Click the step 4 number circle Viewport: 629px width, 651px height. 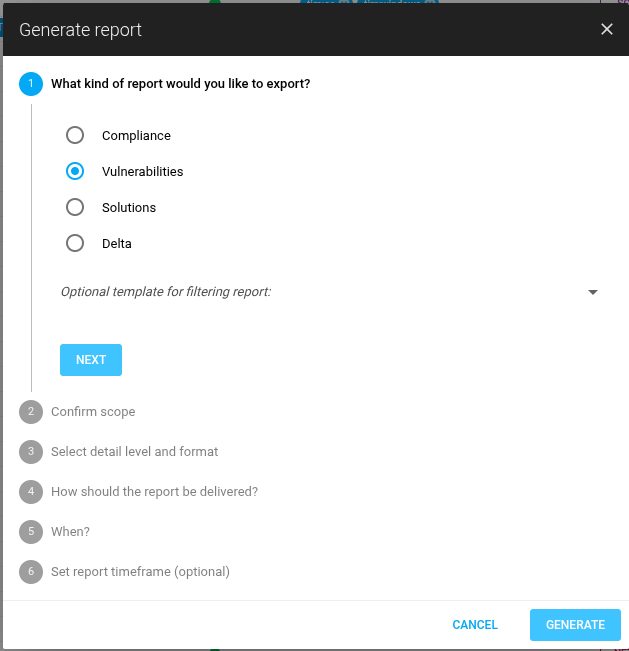(31, 492)
